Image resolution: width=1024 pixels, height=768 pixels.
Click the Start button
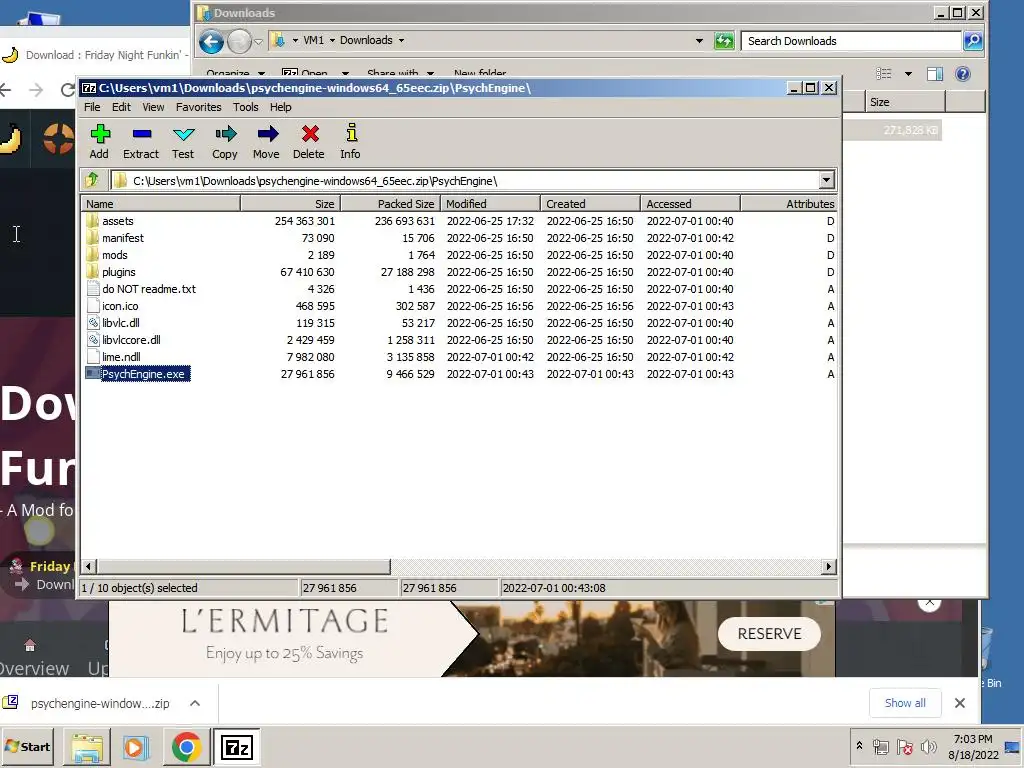(x=28, y=746)
